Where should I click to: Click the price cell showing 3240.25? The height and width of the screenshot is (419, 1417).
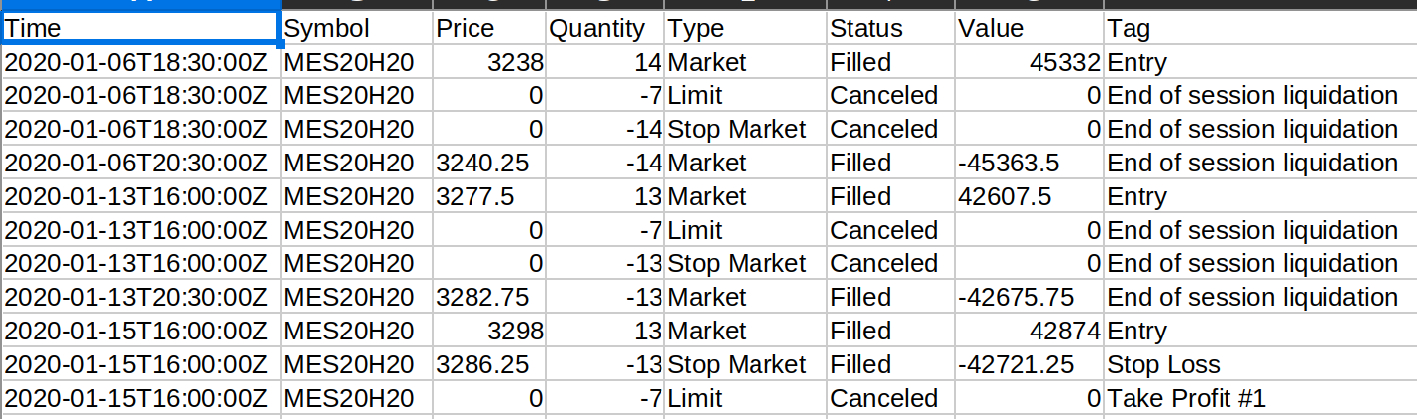[489, 163]
